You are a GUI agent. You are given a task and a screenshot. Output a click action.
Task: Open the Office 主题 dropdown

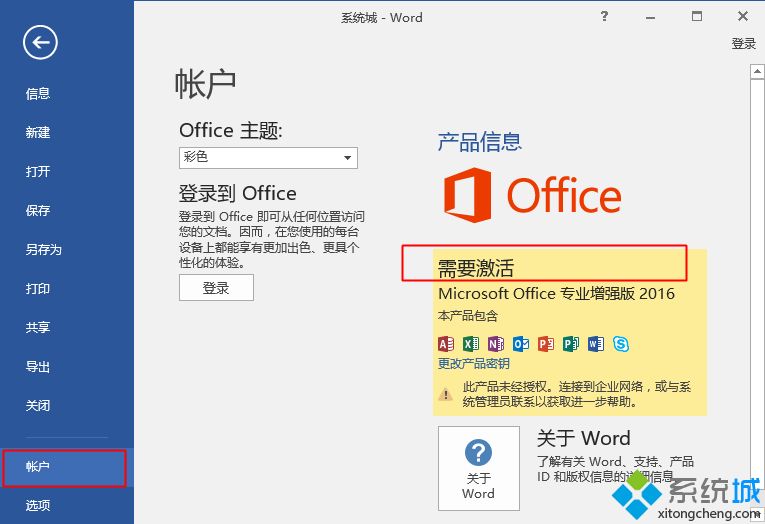point(268,158)
